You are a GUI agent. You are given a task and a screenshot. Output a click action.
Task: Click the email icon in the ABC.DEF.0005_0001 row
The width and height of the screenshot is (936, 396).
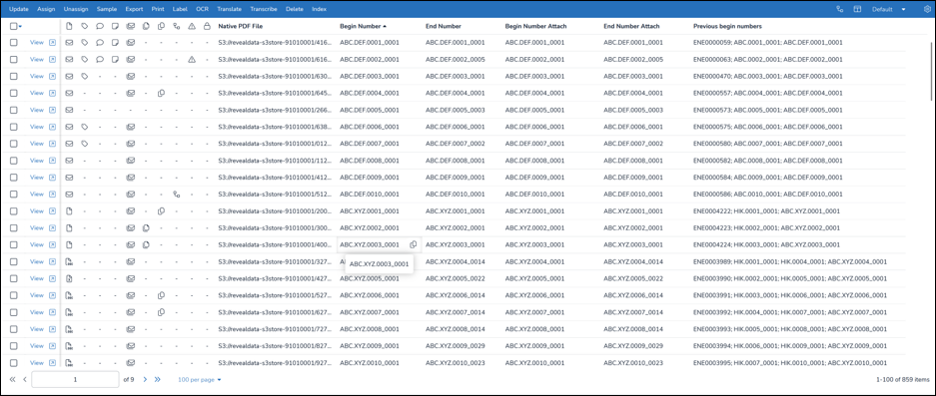point(69,110)
